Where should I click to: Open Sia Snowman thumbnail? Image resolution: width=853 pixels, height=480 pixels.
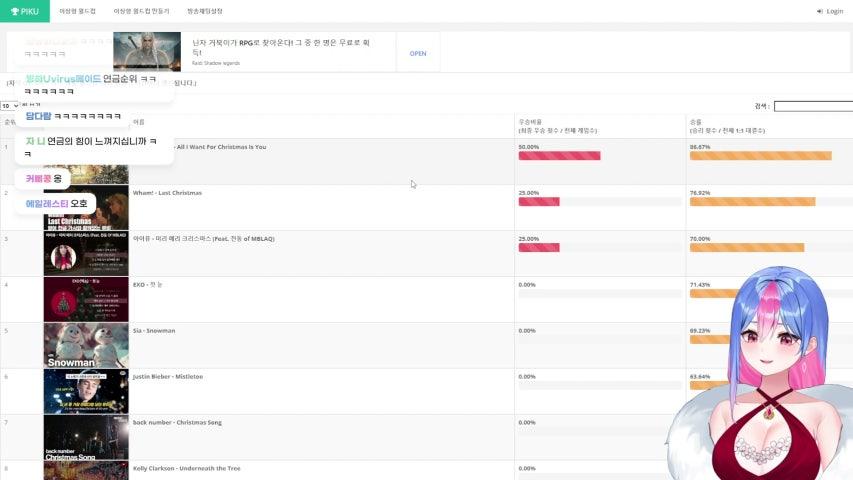[x=85, y=345]
